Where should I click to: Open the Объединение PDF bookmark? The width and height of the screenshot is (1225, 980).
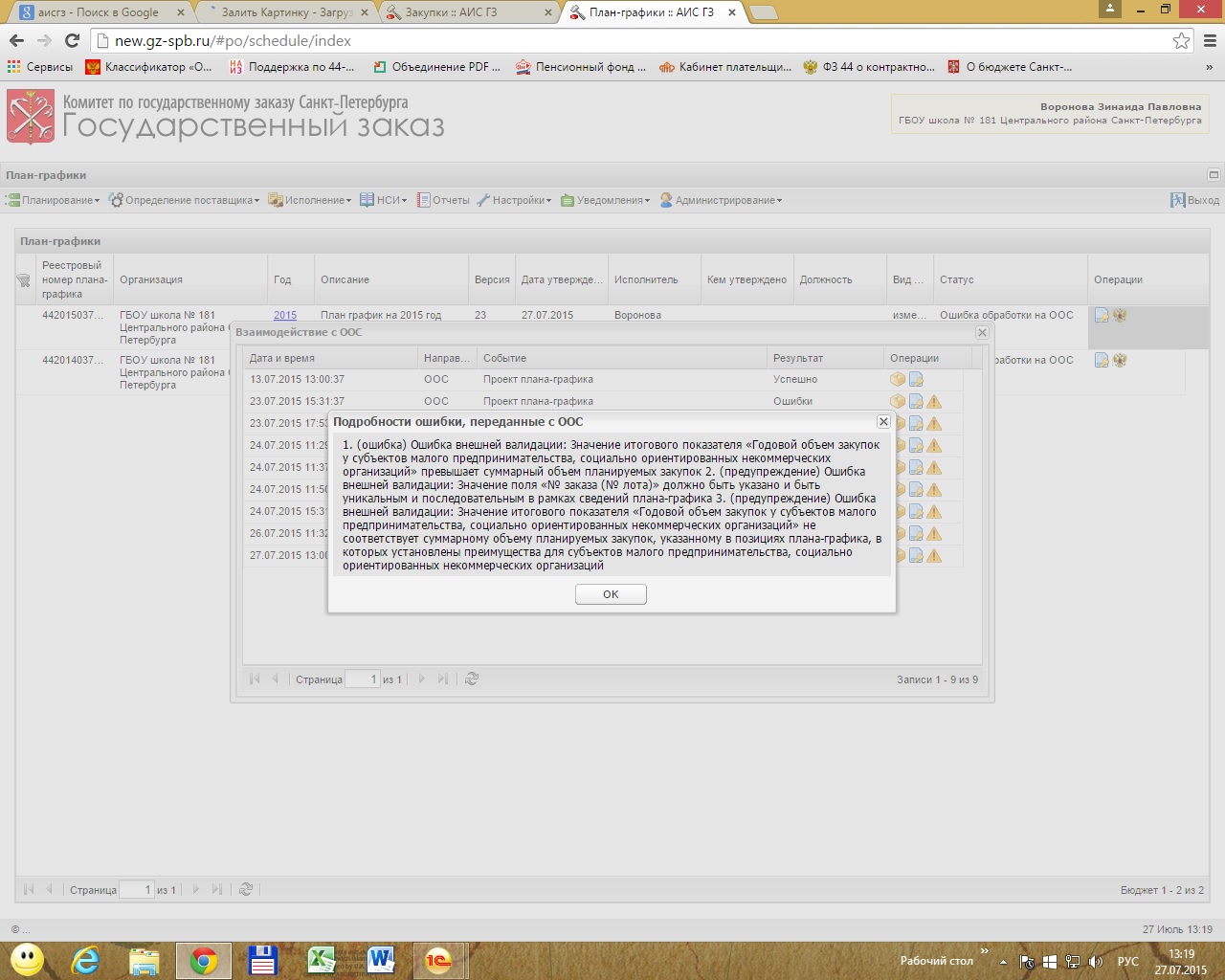tap(436, 67)
